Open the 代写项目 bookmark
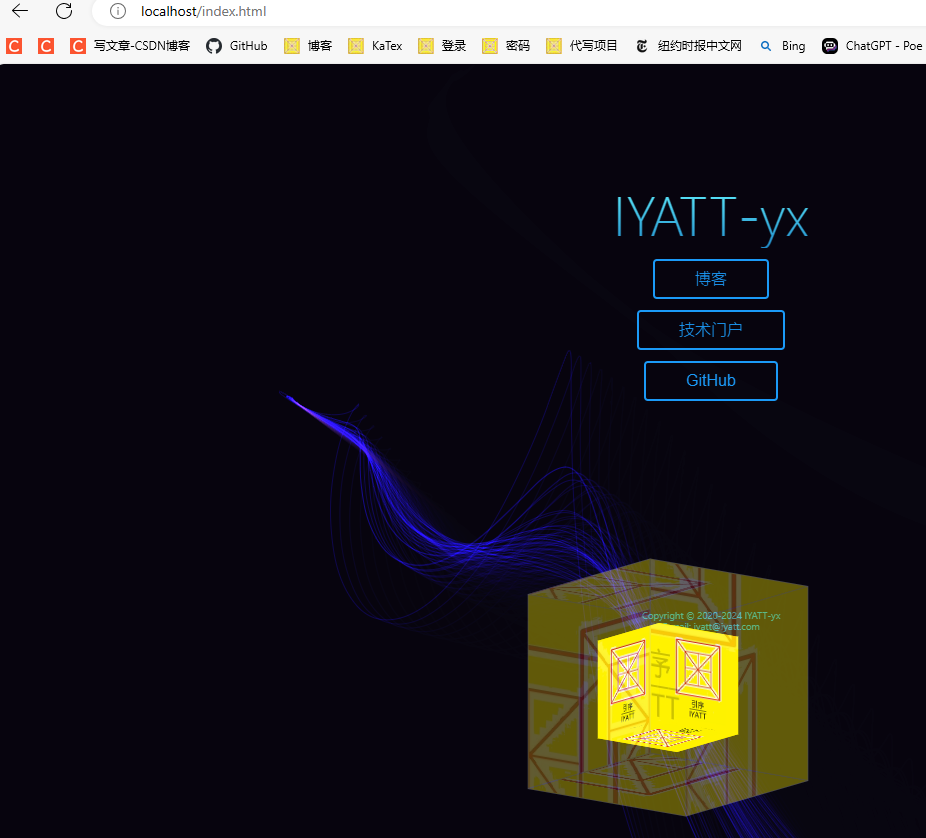 point(582,46)
